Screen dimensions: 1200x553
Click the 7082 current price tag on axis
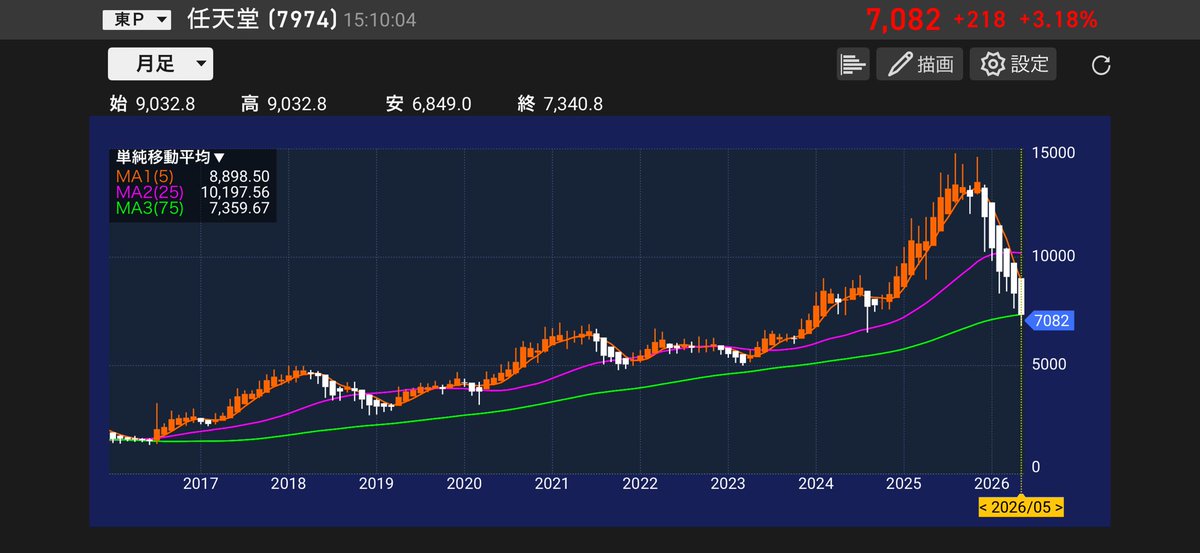click(x=1049, y=321)
